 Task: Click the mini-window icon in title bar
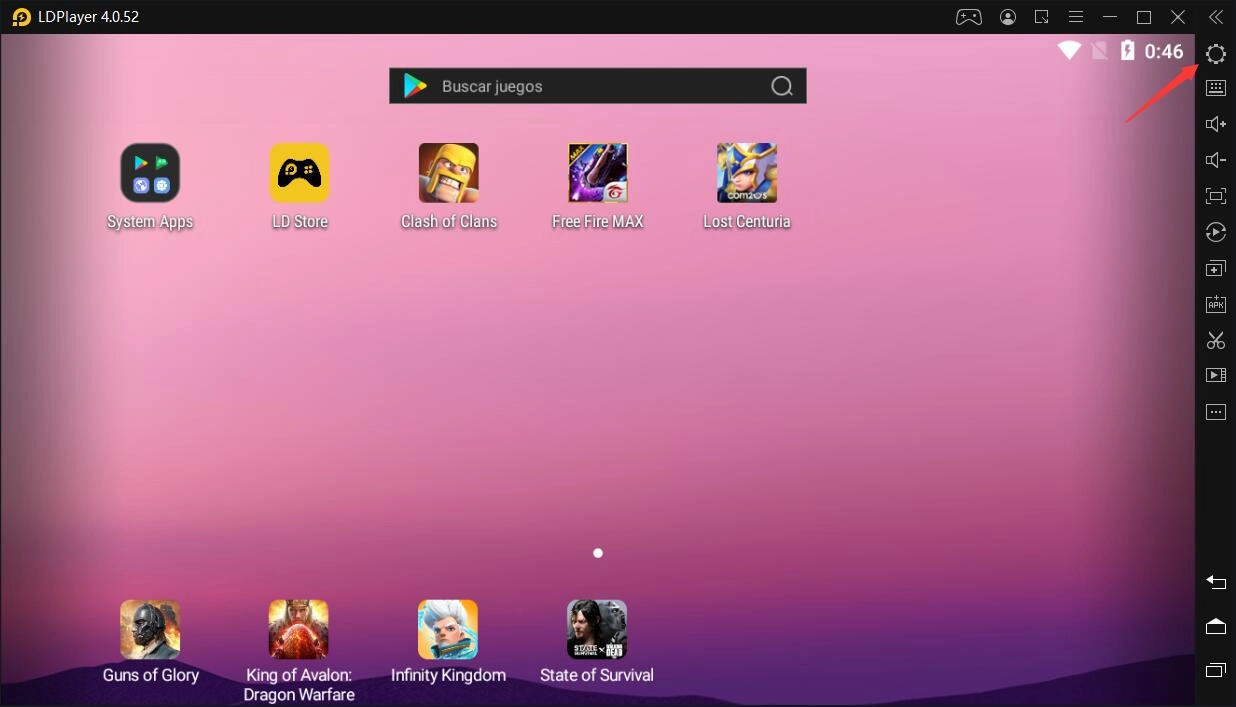pos(1042,17)
